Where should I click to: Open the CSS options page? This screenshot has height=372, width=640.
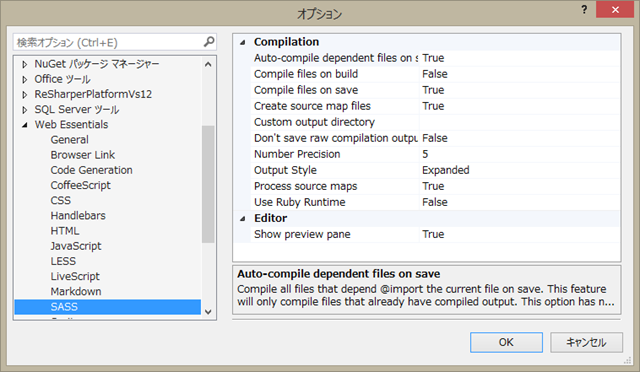(60, 200)
